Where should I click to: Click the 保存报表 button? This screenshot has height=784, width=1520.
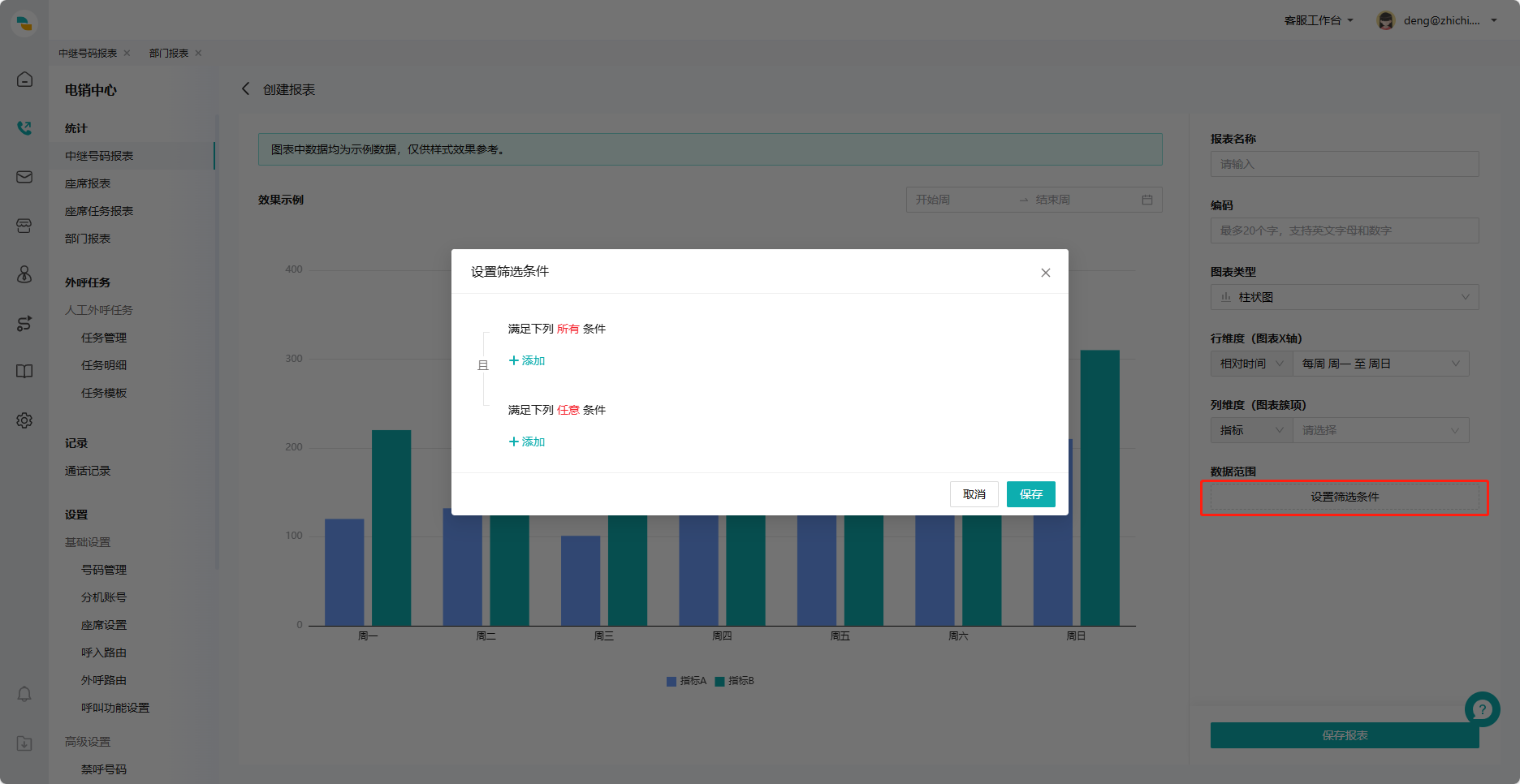(1345, 735)
